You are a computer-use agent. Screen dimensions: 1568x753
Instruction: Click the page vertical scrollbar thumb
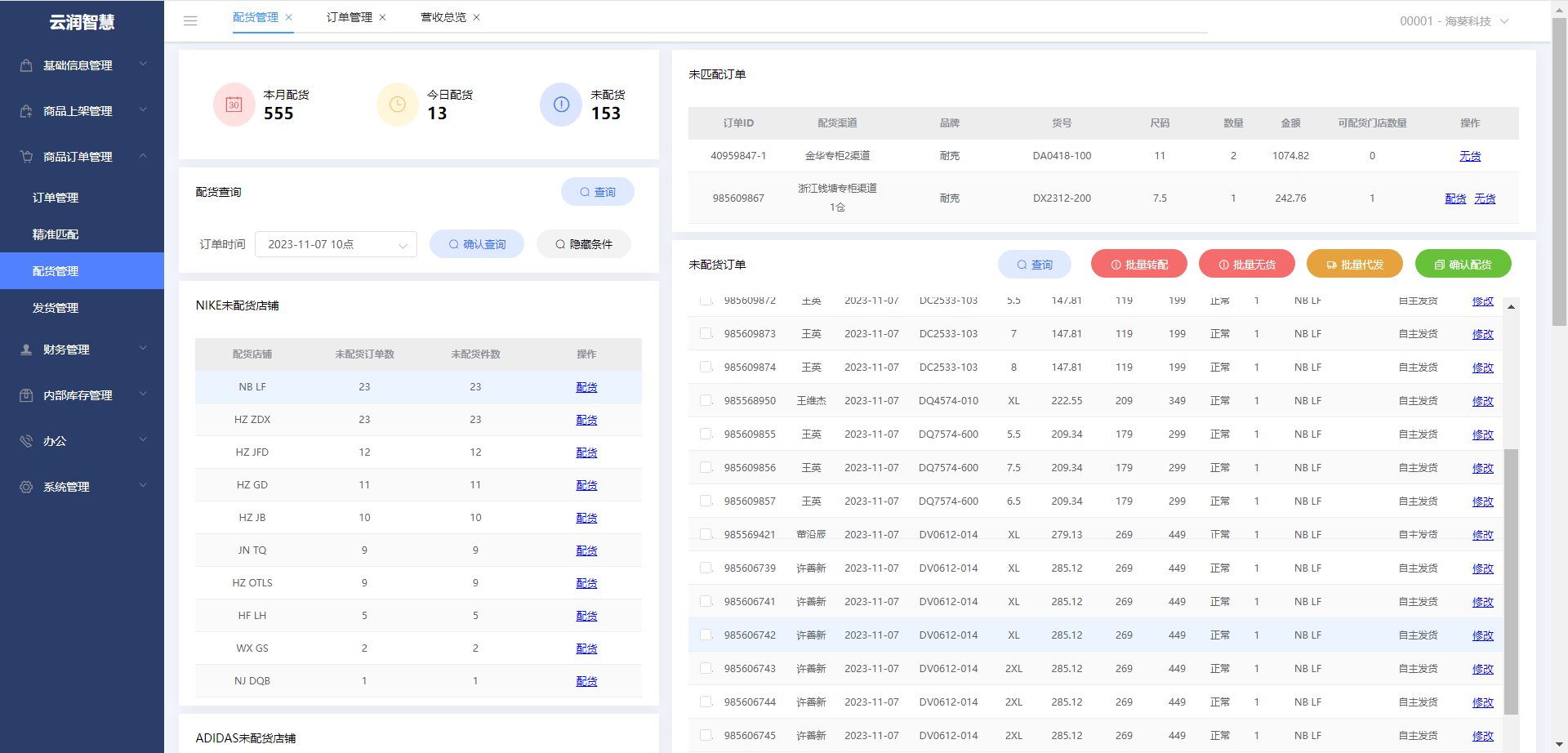pyautogui.click(x=1559, y=172)
